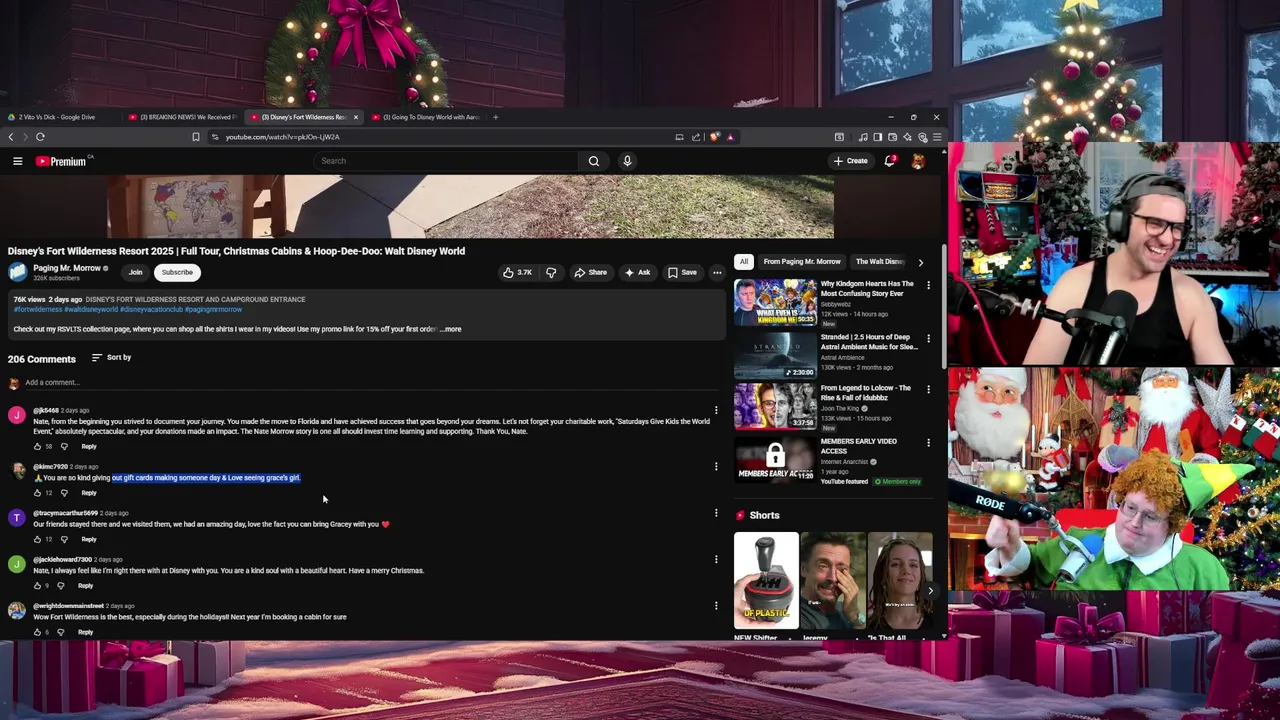
Task: Select the From Paging Mr. Morrow chip
Action: 802,262
